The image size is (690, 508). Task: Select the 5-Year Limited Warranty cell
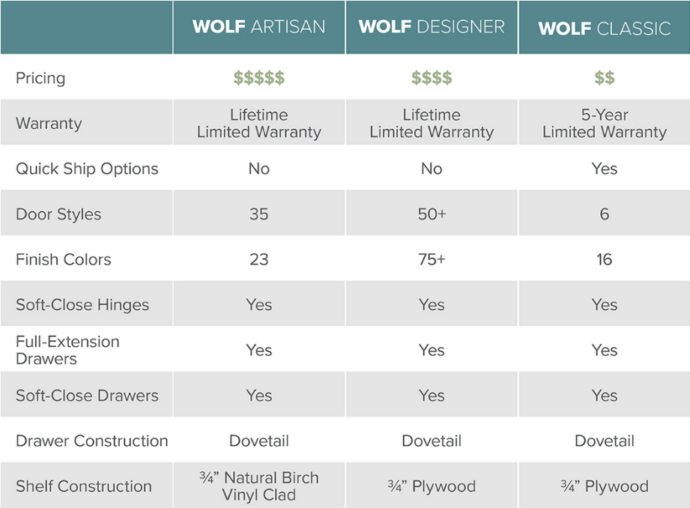click(604, 124)
